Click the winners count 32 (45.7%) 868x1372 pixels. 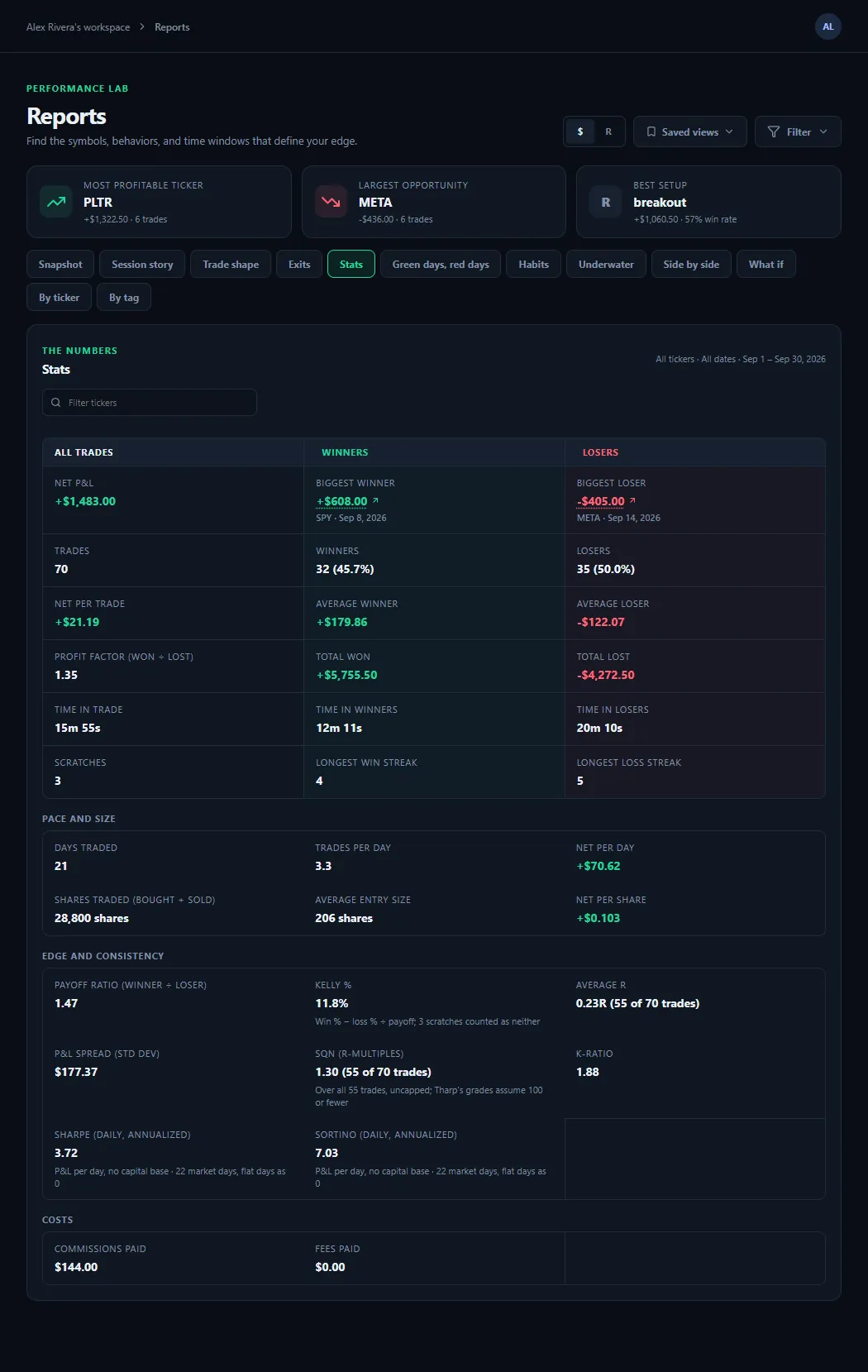345,569
